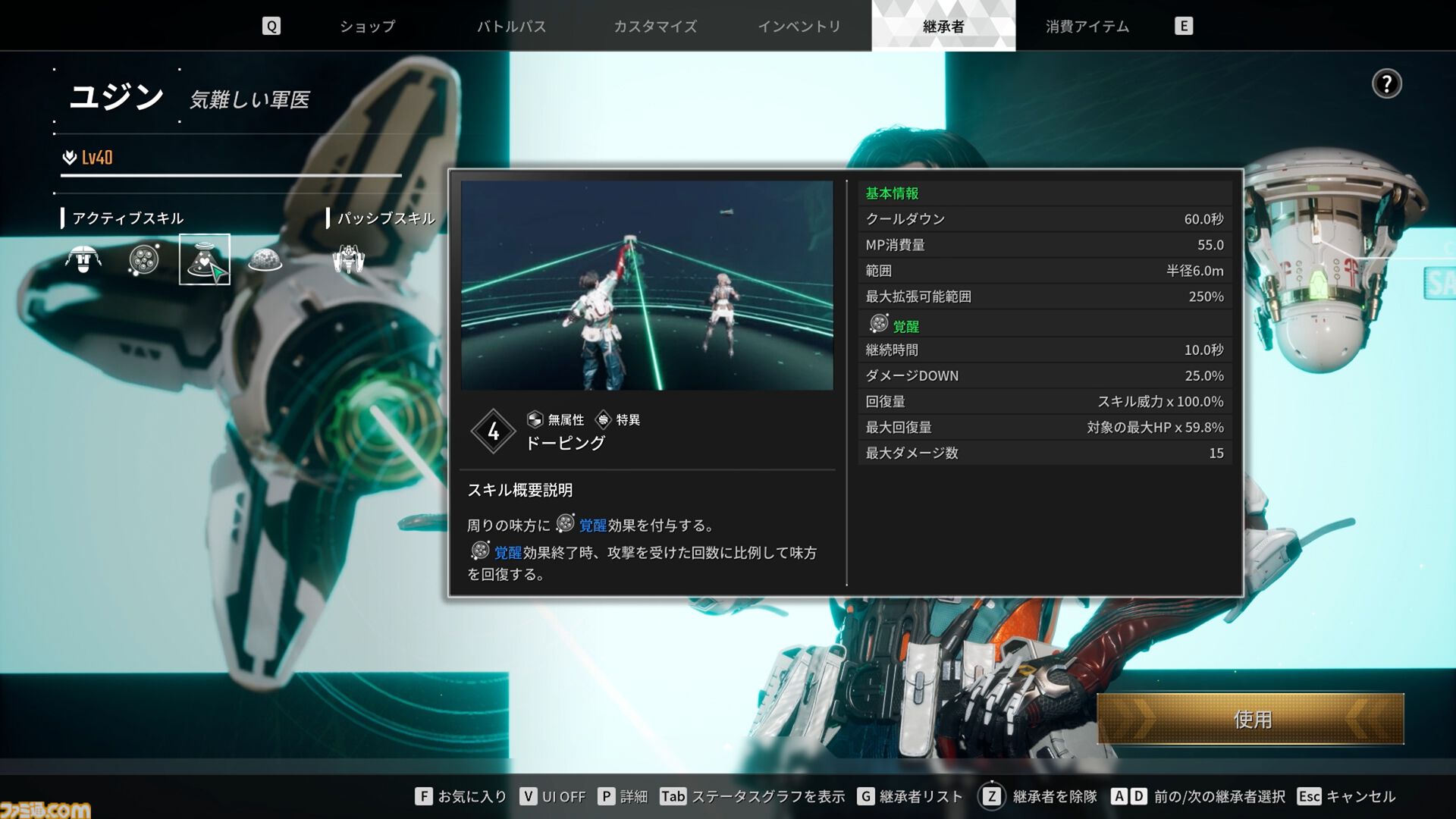This screenshot has height=819, width=1456.
Task: Click the 最大拡張可能範囲 250% row
Action: pos(1044,297)
